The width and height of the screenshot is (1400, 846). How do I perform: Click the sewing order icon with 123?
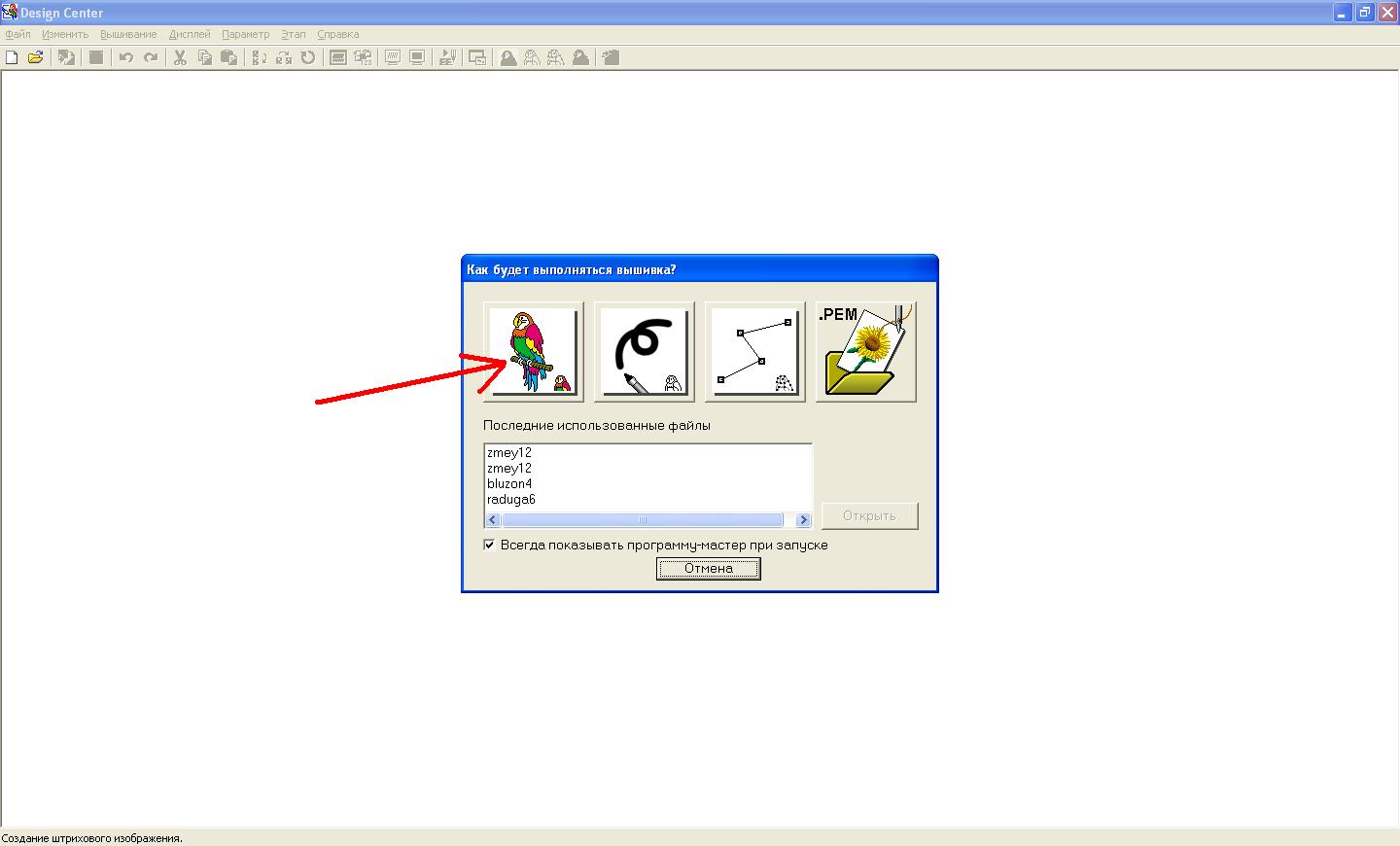coord(363,57)
